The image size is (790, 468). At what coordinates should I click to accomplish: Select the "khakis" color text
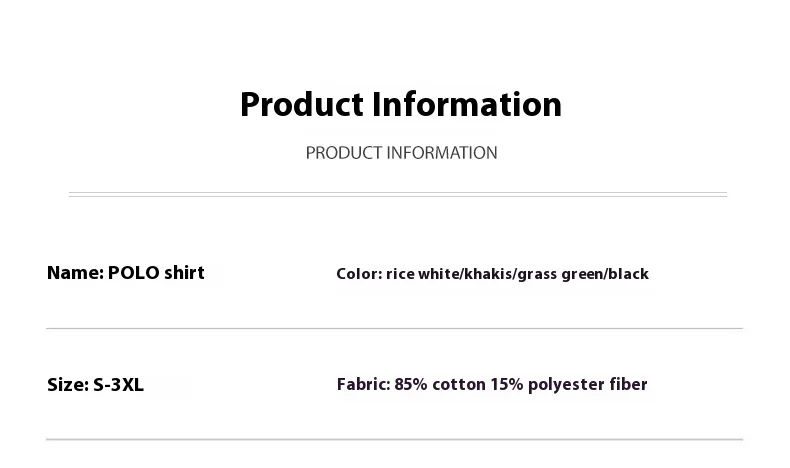click(x=487, y=274)
